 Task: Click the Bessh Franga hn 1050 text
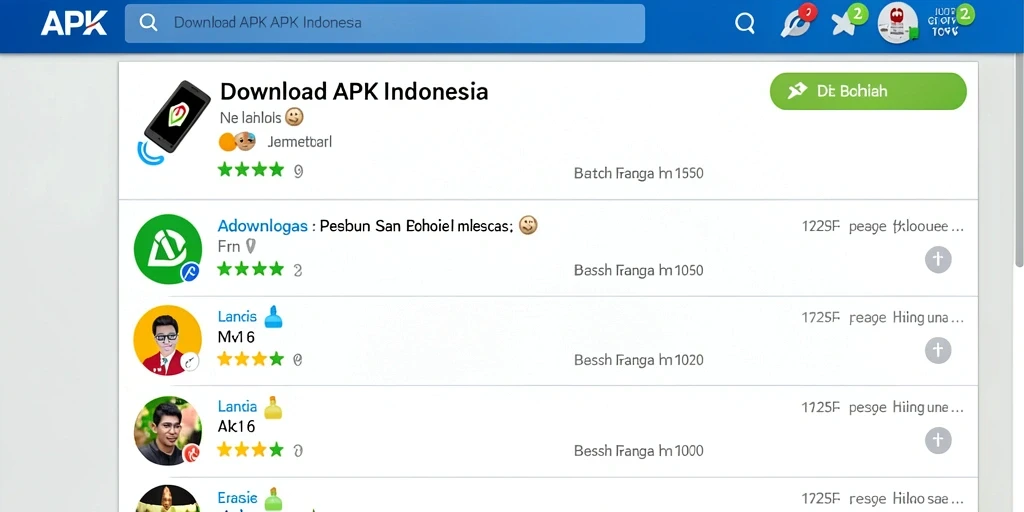(x=638, y=270)
